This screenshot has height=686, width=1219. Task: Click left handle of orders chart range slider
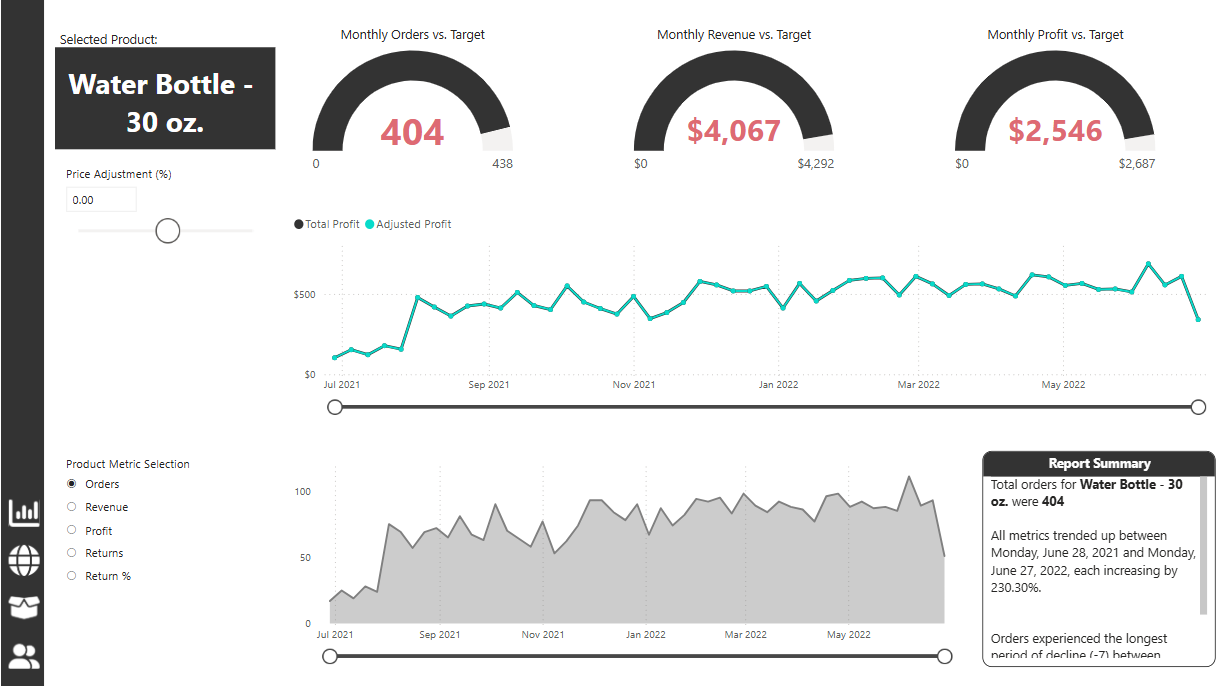(x=330, y=656)
